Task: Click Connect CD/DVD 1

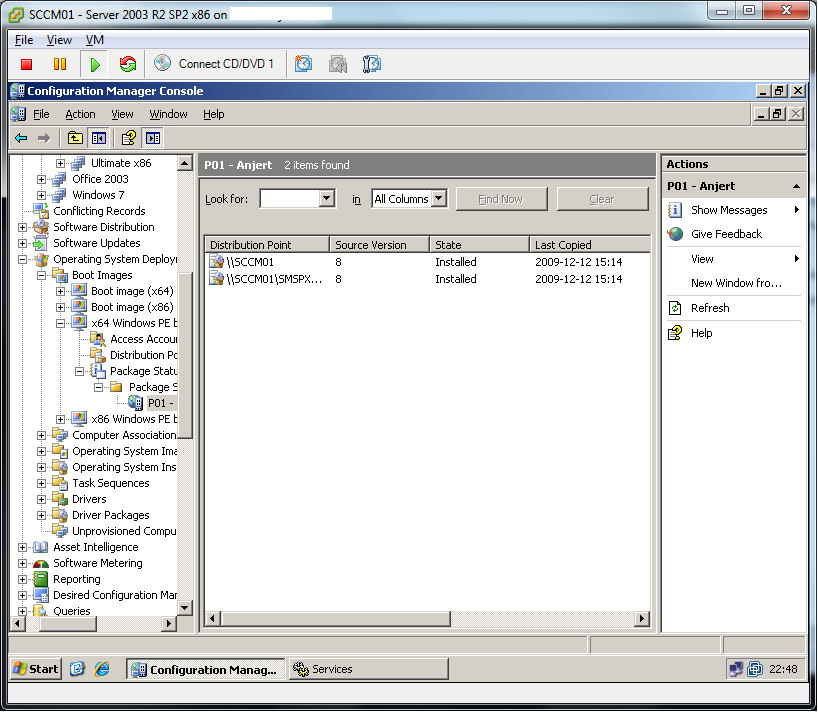Action: (x=214, y=64)
